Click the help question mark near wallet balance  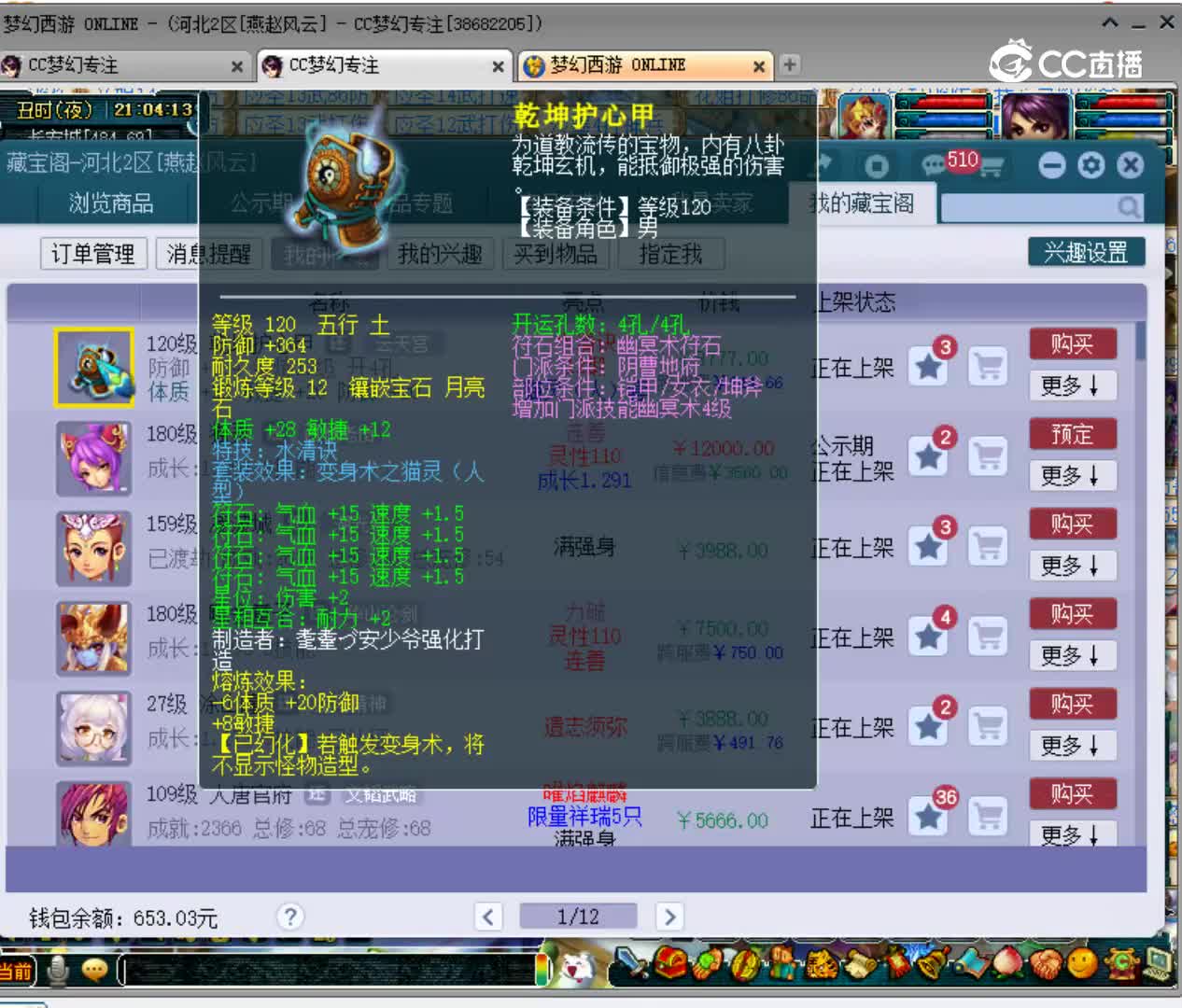click(290, 917)
